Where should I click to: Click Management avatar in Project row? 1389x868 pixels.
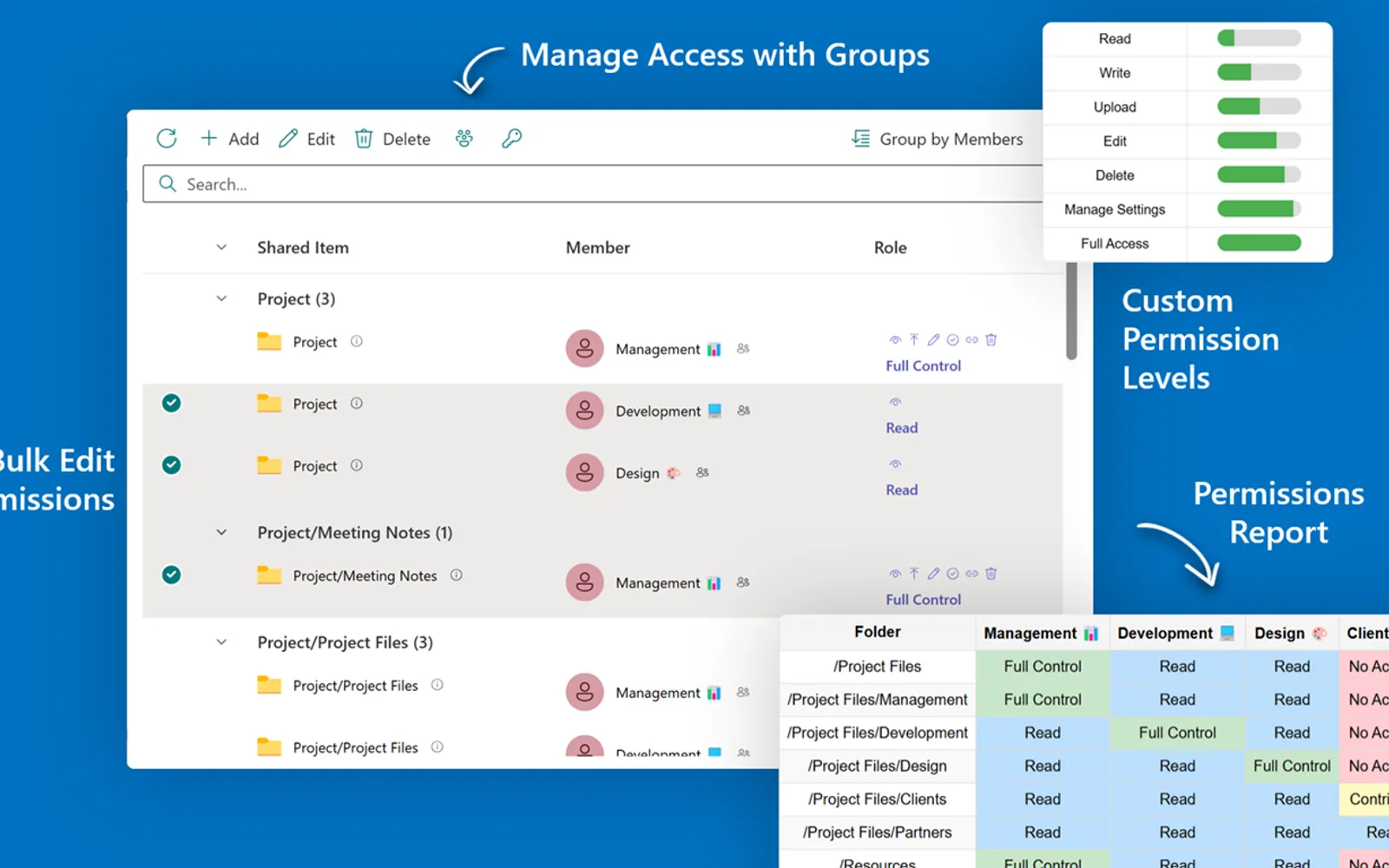[585, 348]
